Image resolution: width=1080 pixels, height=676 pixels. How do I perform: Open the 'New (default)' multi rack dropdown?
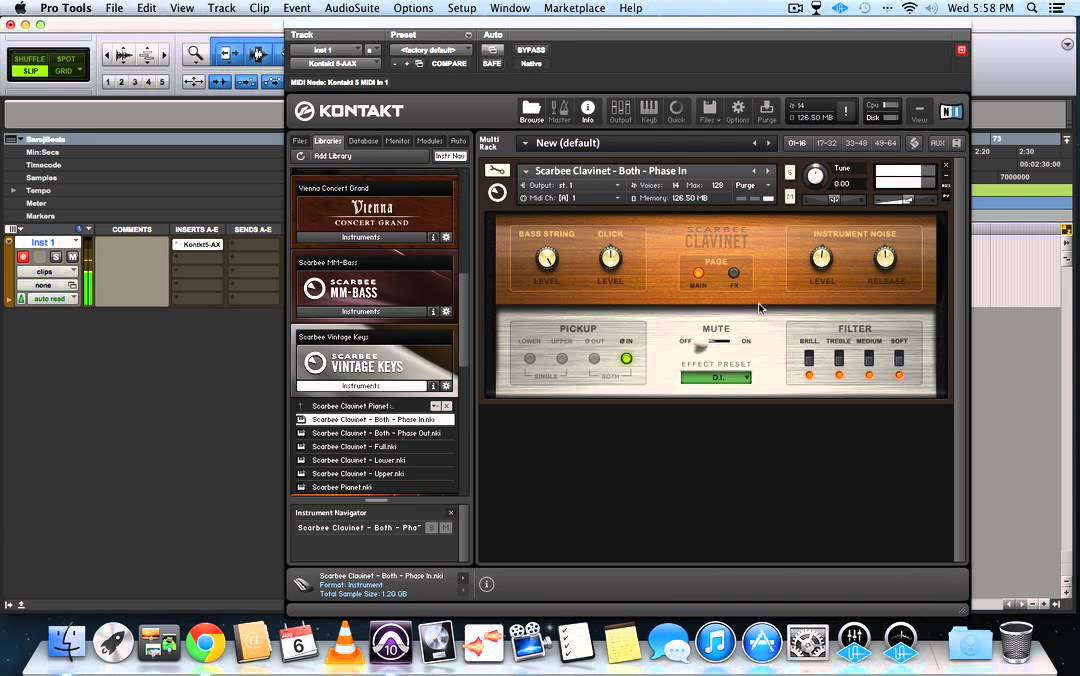(x=526, y=143)
